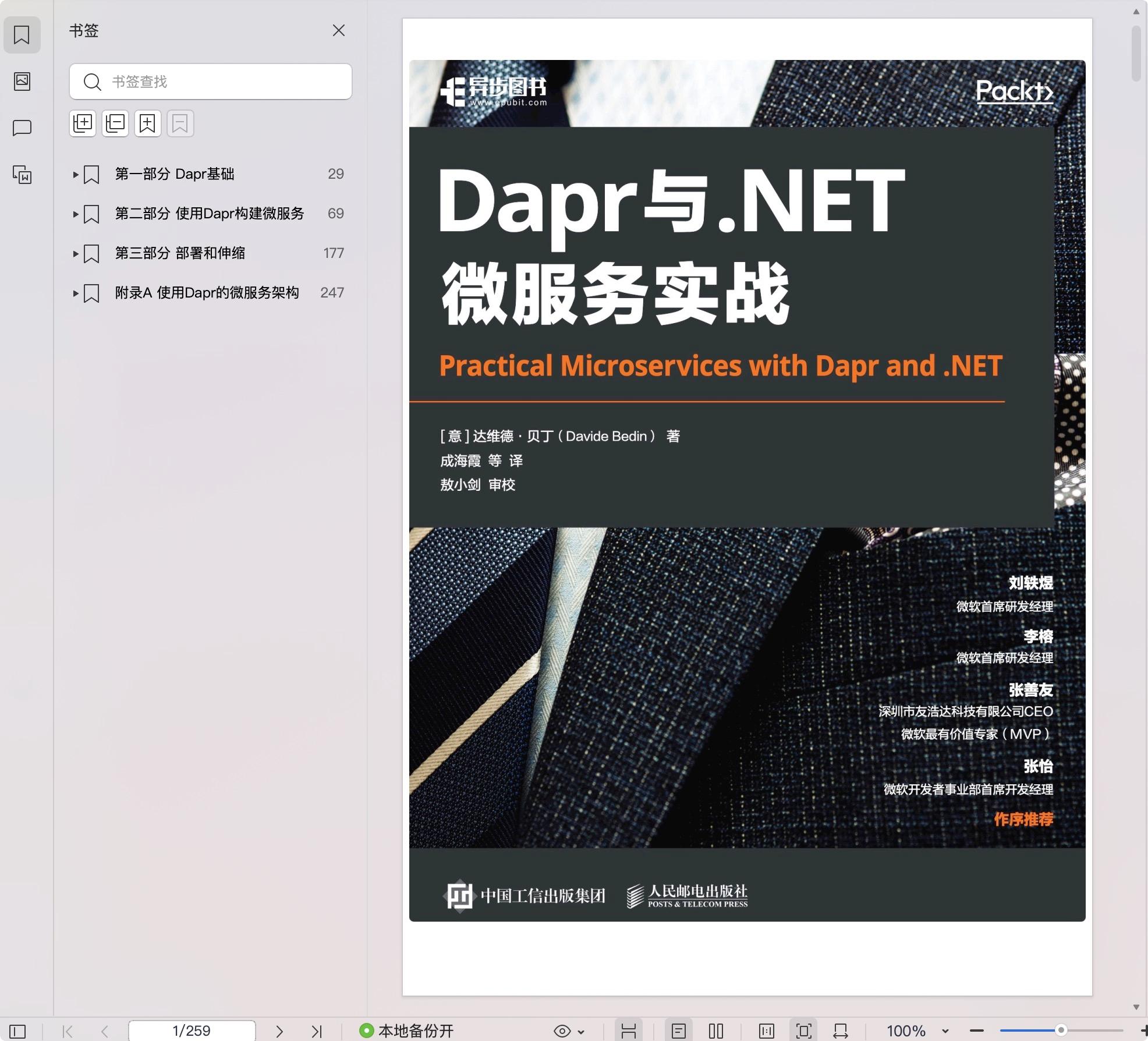Close the 书签 bookmarks panel
This screenshot has height=1041, width=1148.
[339, 30]
